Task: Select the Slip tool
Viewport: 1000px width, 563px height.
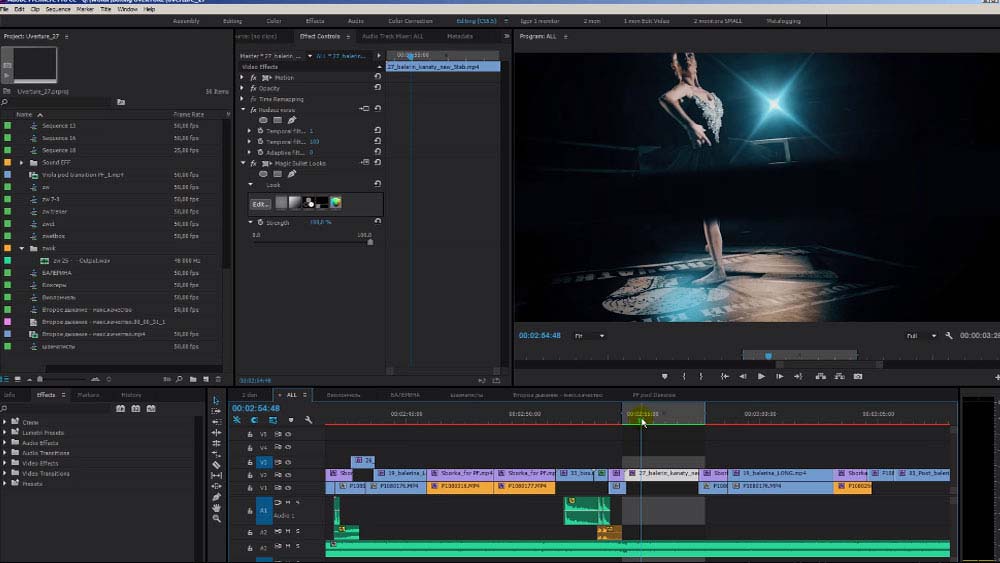Action: coord(216,475)
